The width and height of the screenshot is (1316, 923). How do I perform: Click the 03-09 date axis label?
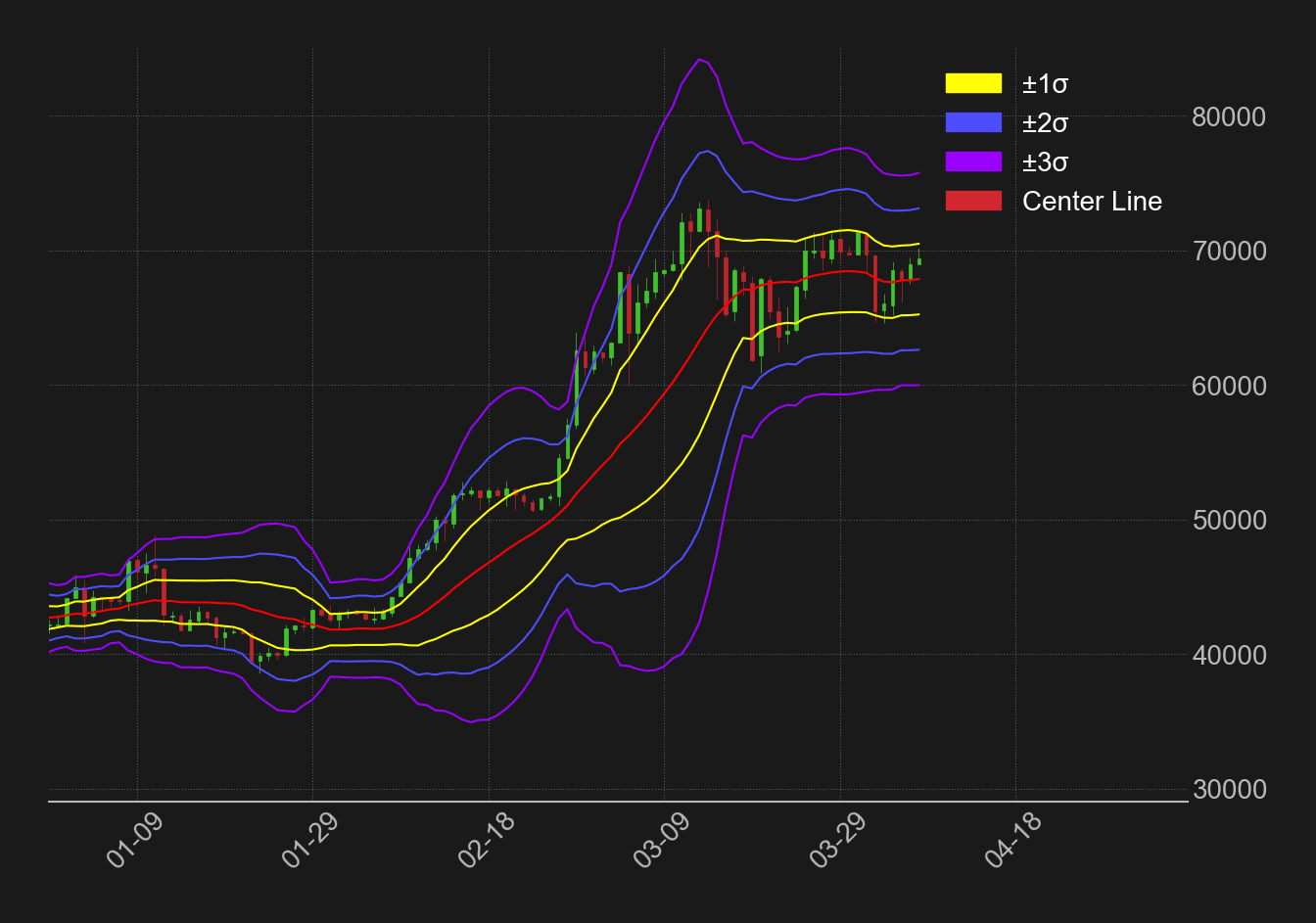click(659, 843)
